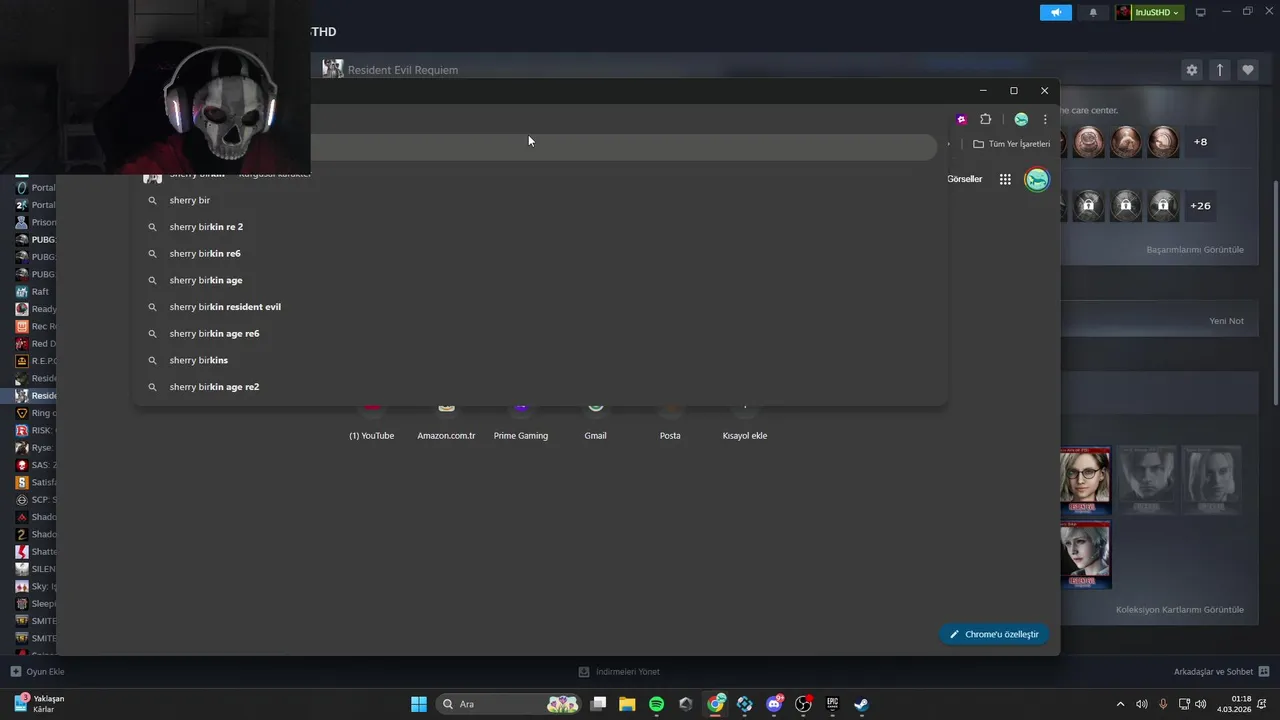The image size is (1280, 720).
Task: Expand hidden system tray icons chevron
Action: [x=1120, y=704]
